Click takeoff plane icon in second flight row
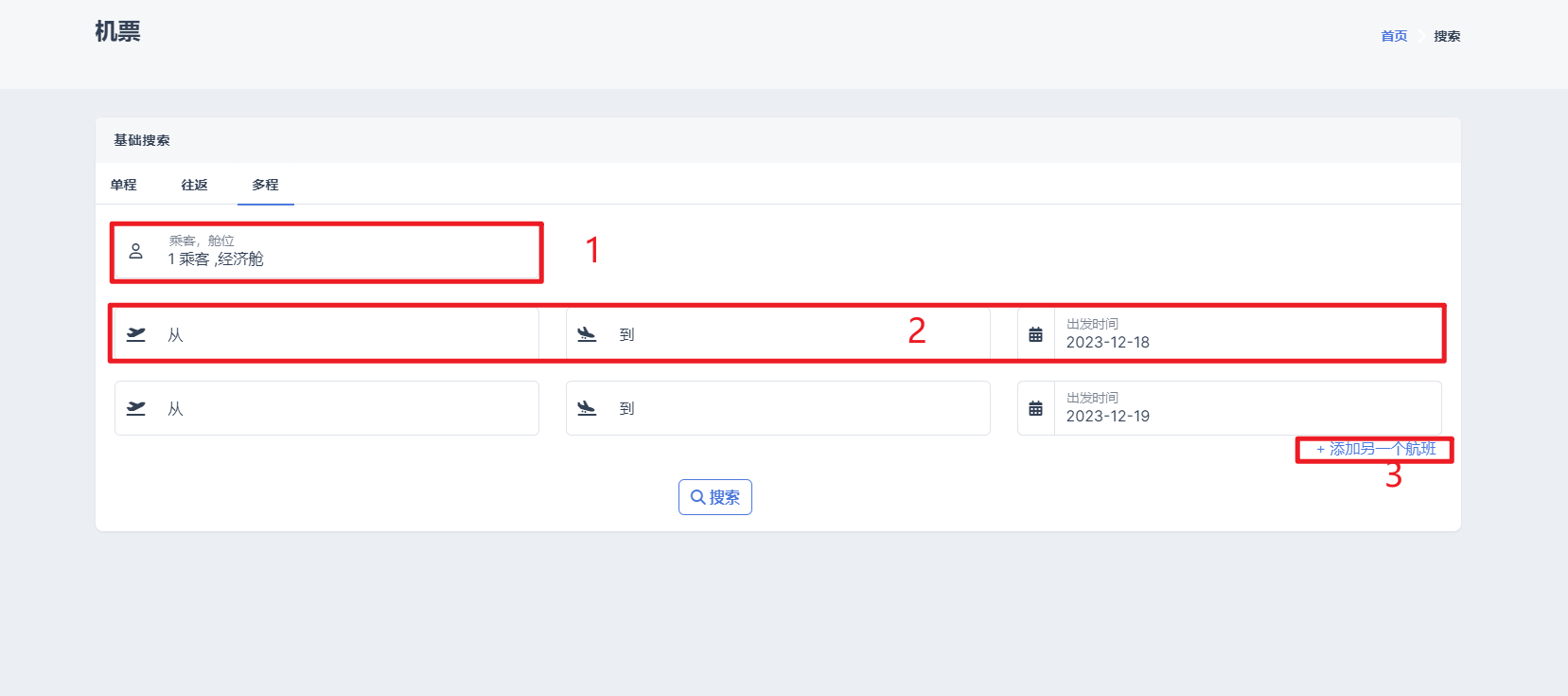The image size is (1568, 696). pyautogui.click(x=136, y=408)
